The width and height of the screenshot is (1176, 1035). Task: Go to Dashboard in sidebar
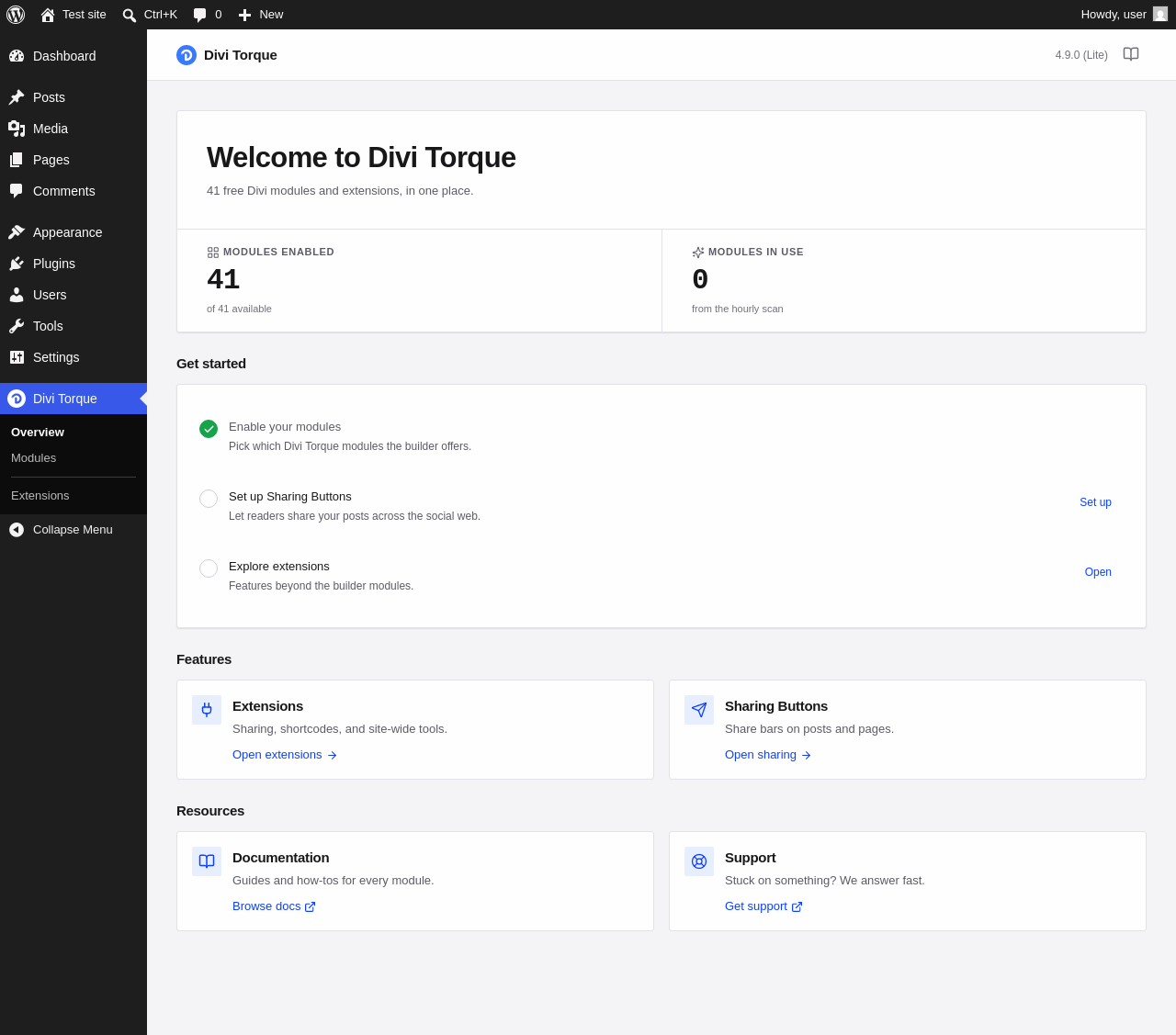pyautogui.click(x=73, y=56)
